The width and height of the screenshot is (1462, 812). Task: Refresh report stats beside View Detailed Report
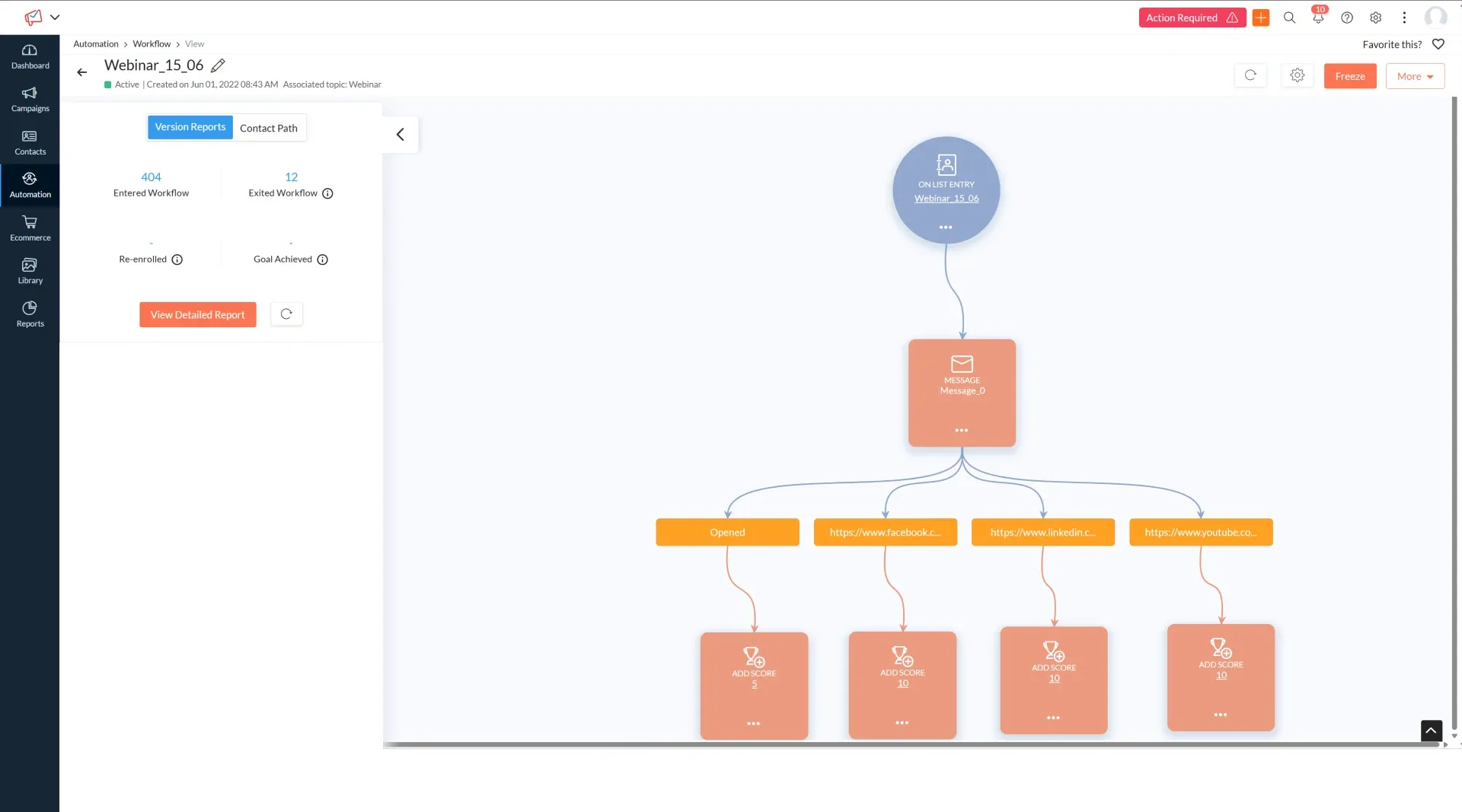286,314
